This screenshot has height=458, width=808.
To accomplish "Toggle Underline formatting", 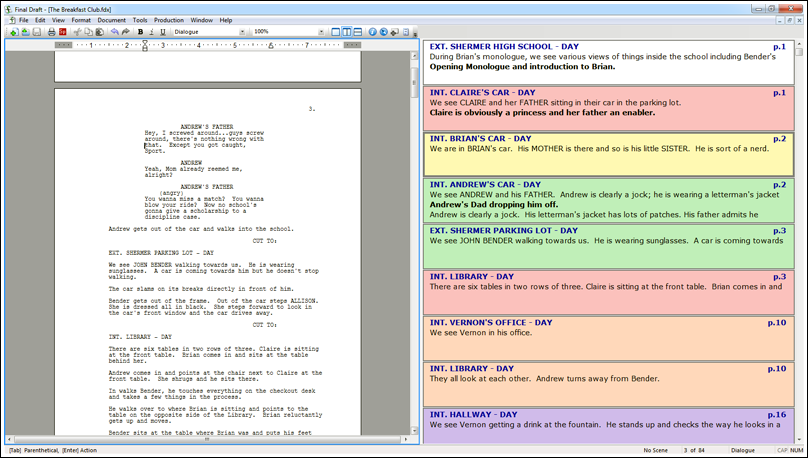I will click(163, 32).
